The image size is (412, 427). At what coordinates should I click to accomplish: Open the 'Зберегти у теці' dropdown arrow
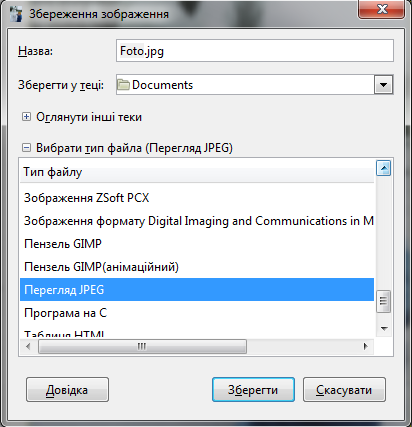383,85
